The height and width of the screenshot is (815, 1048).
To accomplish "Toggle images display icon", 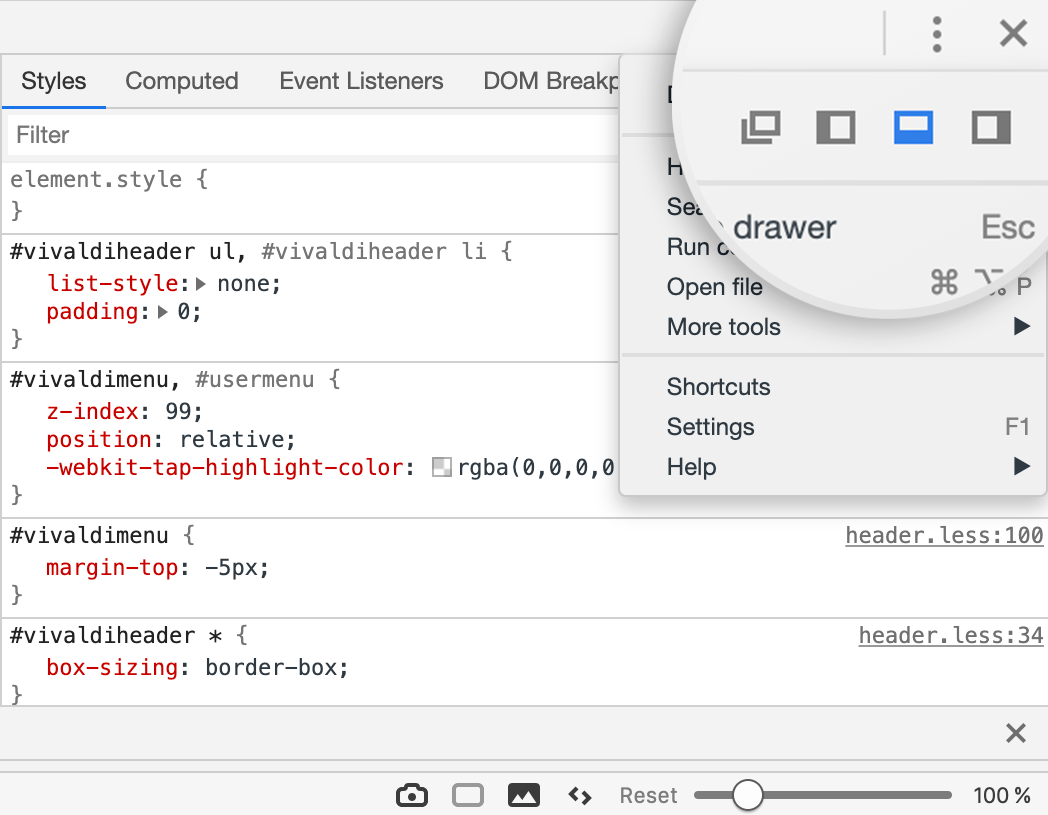I will tap(524, 795).
